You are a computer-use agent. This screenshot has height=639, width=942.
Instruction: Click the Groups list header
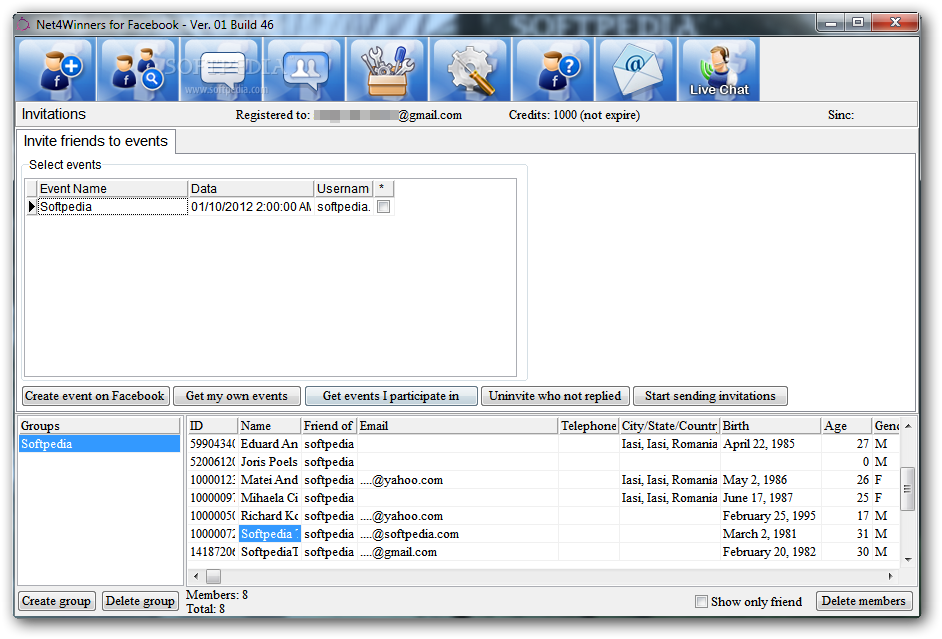99,426
